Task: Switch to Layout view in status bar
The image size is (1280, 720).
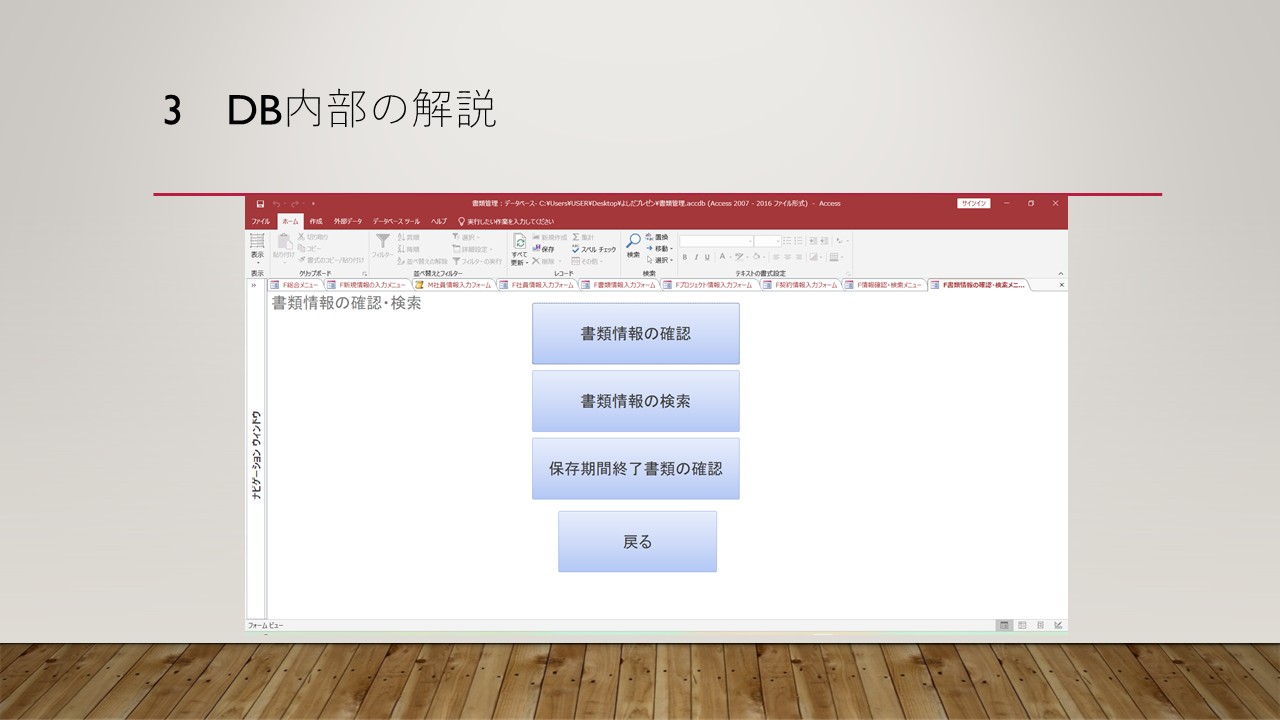Action: (x=1040, y=625)
